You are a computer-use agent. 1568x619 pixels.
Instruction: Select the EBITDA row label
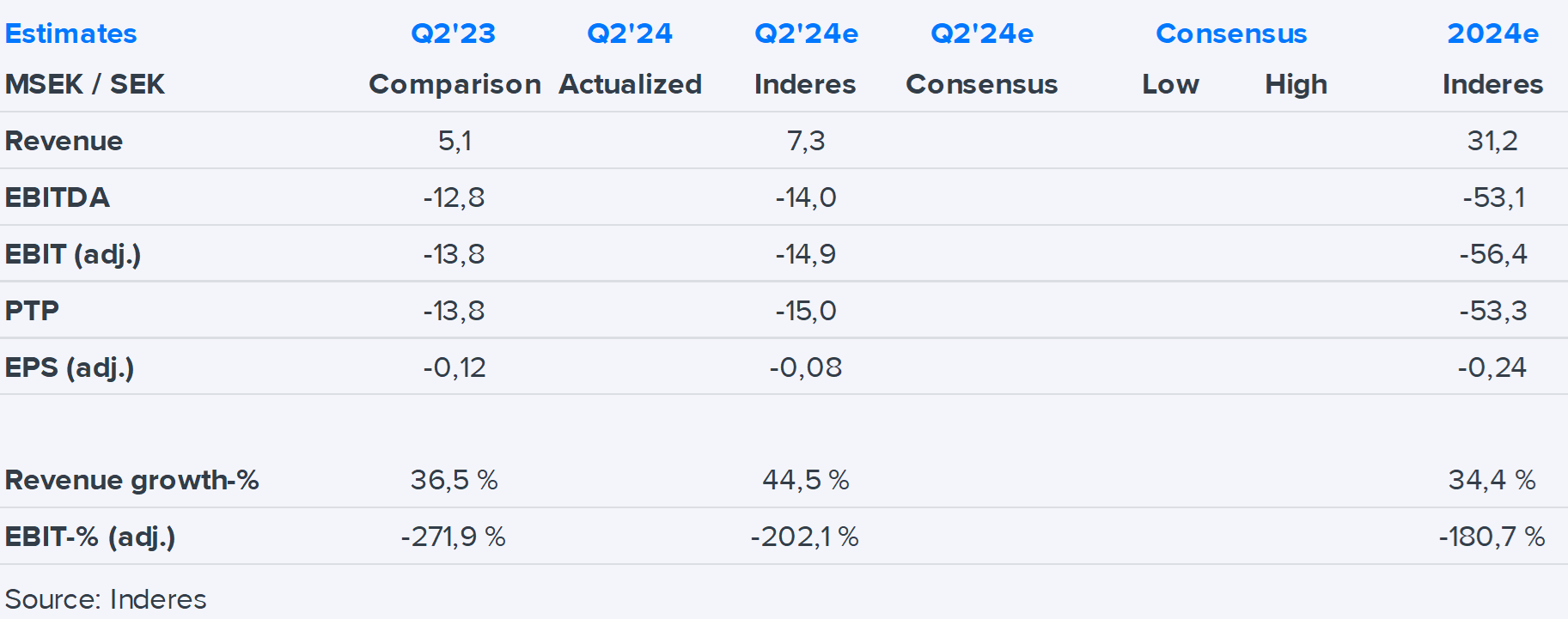(57, 197)
